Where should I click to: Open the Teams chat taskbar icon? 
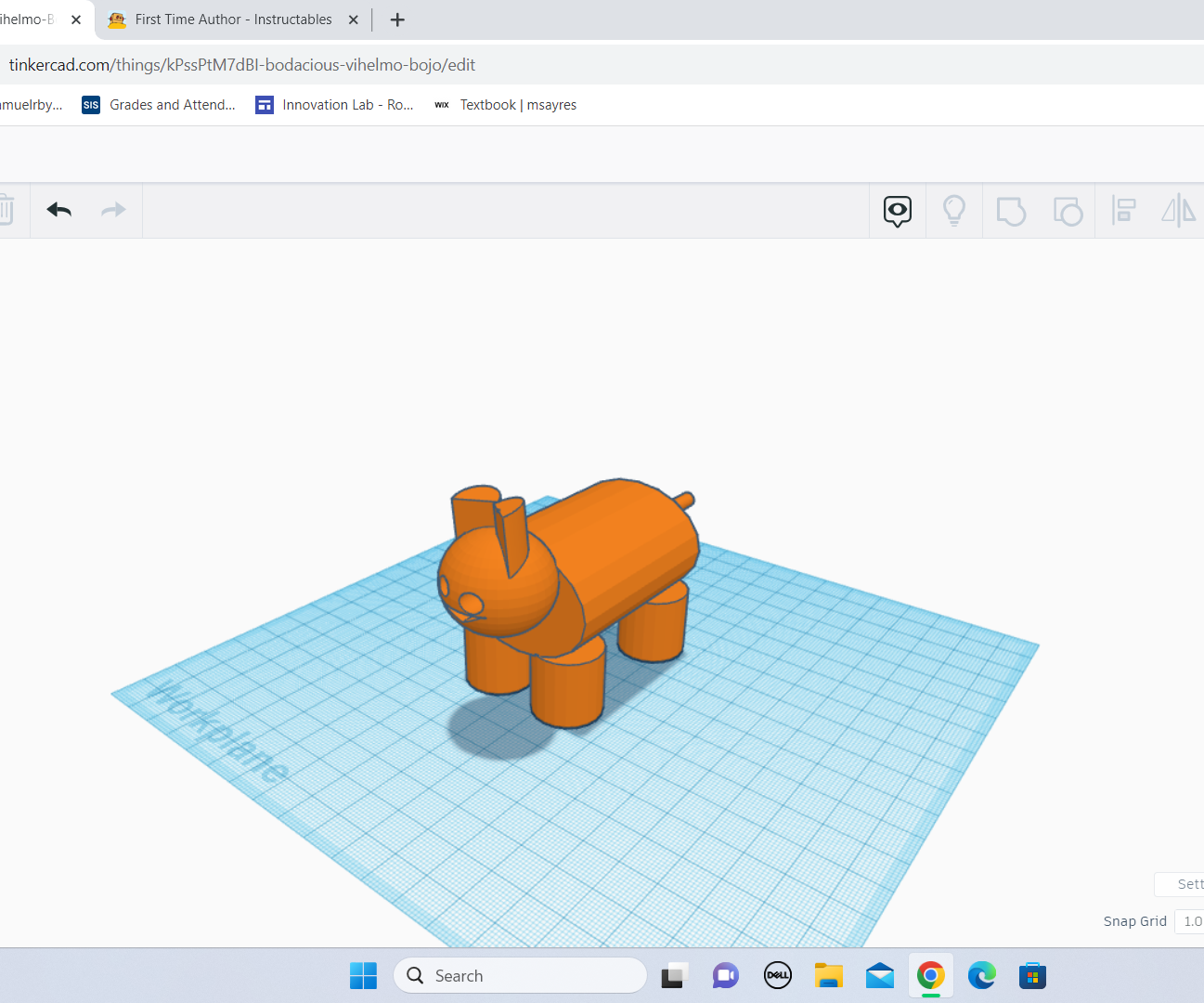point(726,976)
